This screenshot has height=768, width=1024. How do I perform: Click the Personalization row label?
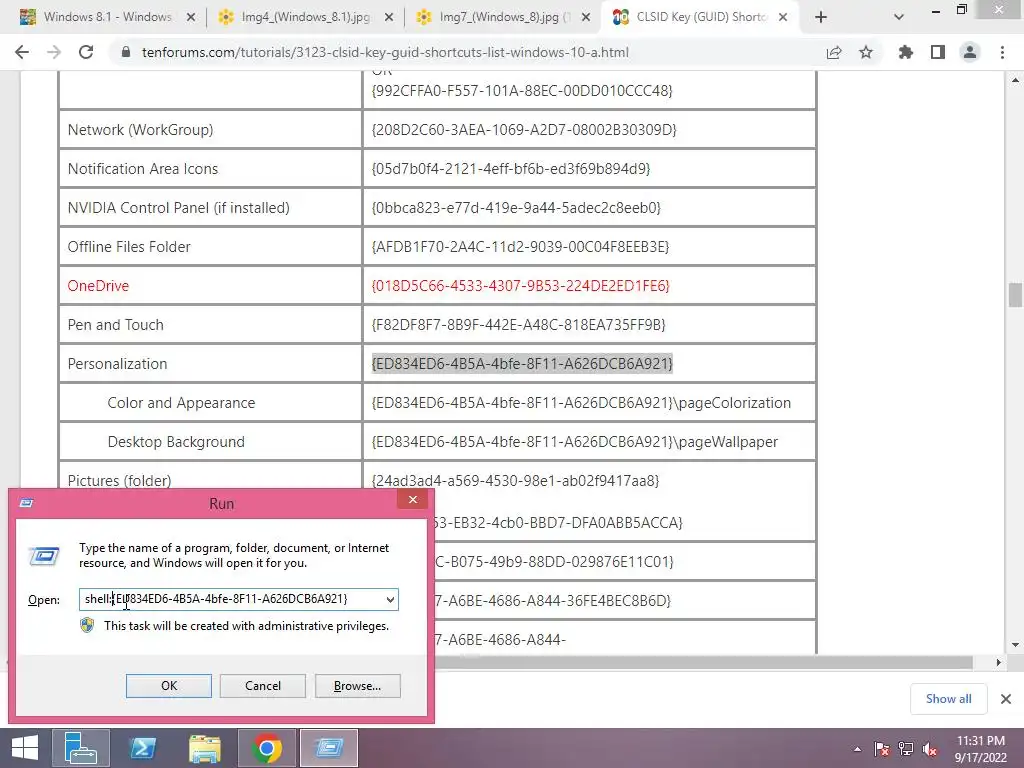tap(117, 364)
